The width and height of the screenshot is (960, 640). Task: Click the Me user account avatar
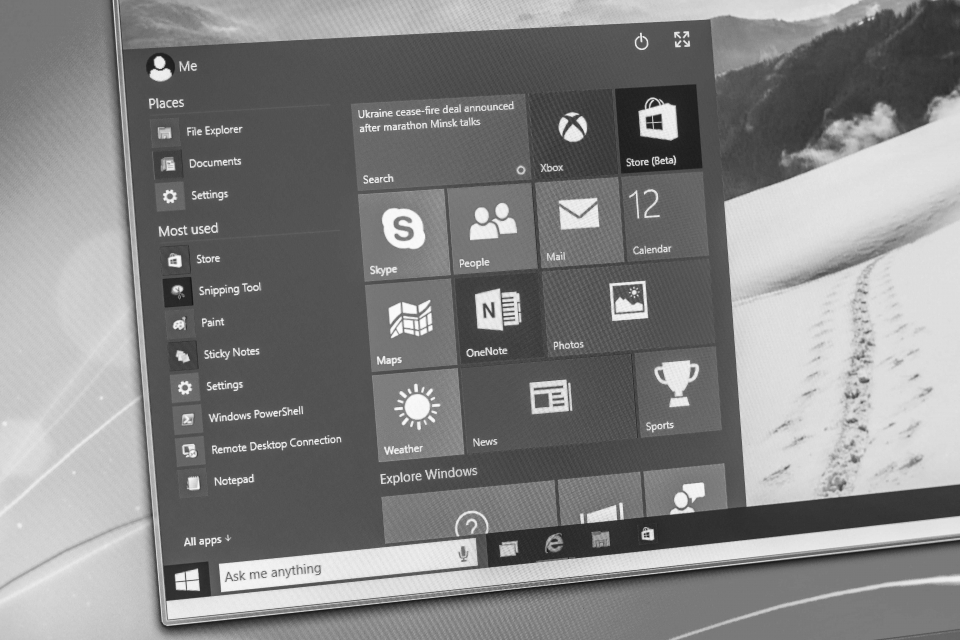pyautogui.click(x=160, y=67)
